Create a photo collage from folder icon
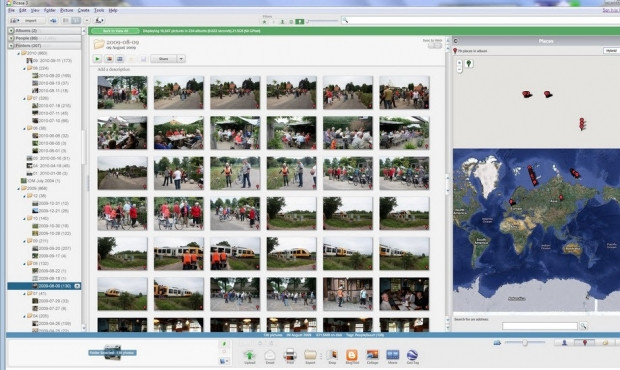 109,59
